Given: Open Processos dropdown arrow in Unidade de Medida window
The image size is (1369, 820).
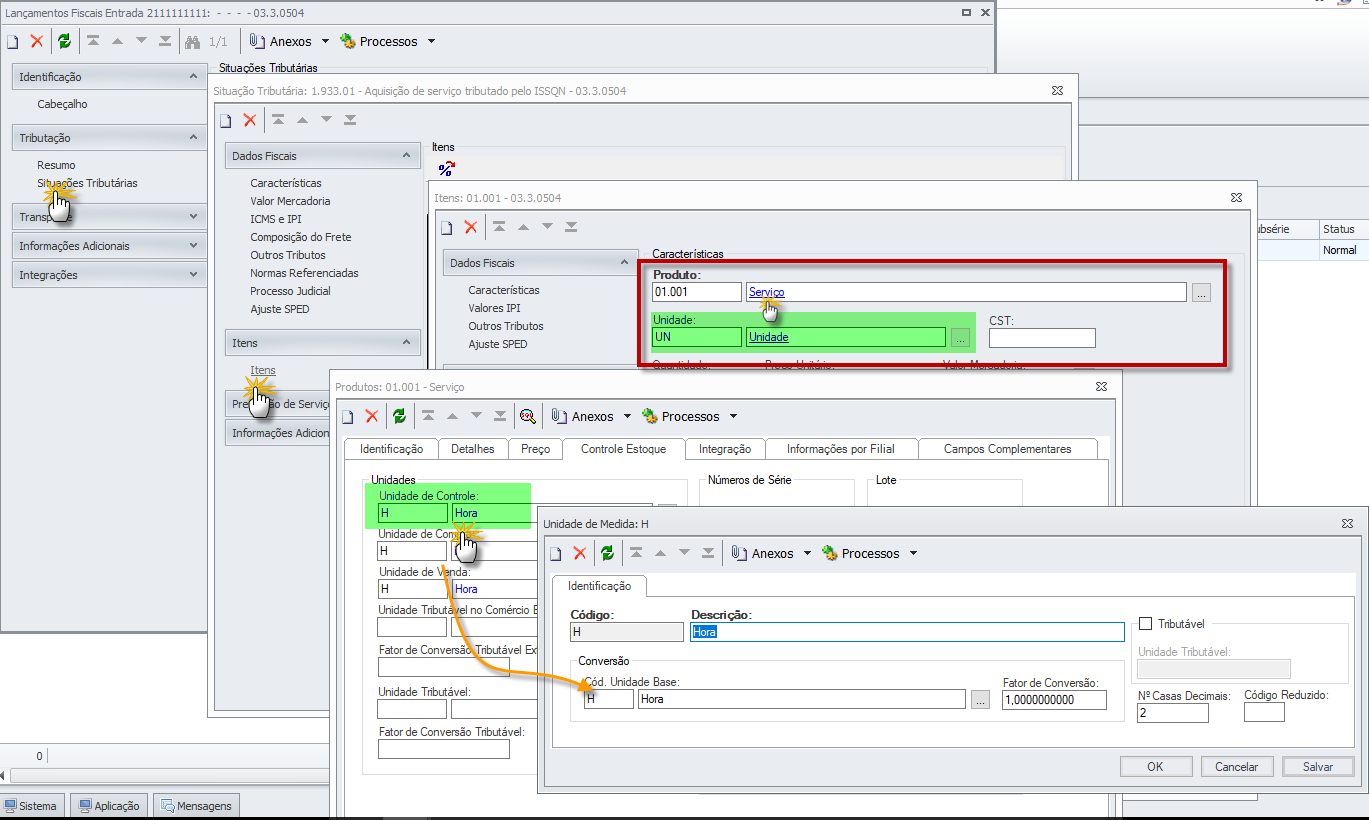Looking at the screenshot, I should click(913, 553).
